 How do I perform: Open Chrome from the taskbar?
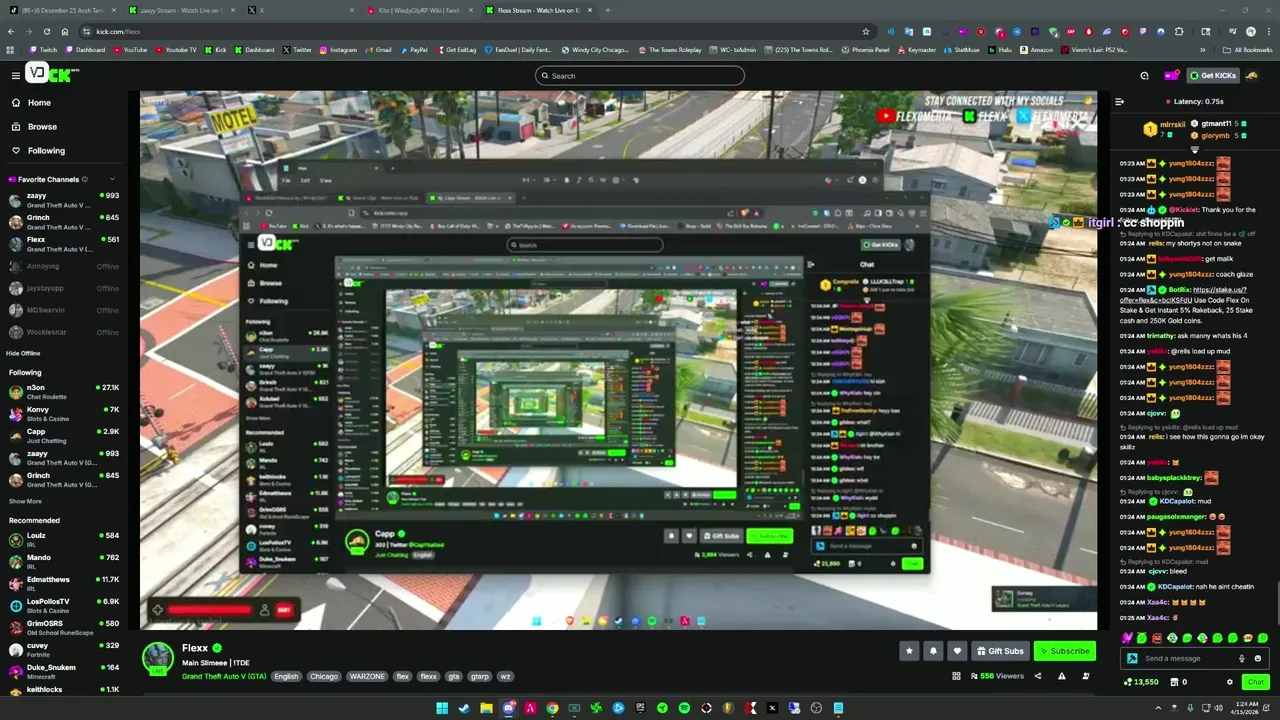[552, 708]
